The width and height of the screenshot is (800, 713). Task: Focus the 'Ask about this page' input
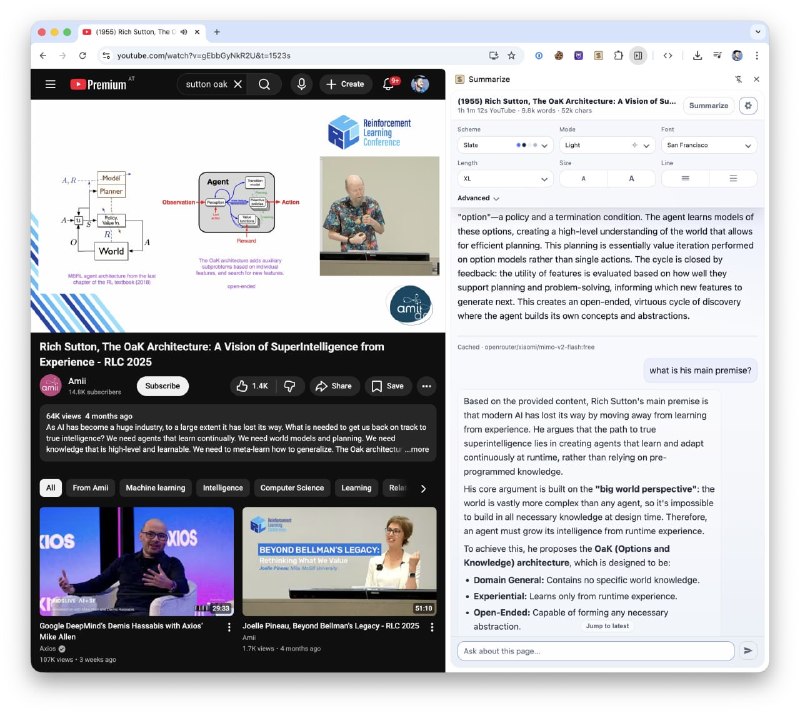[x=595, y=651]
